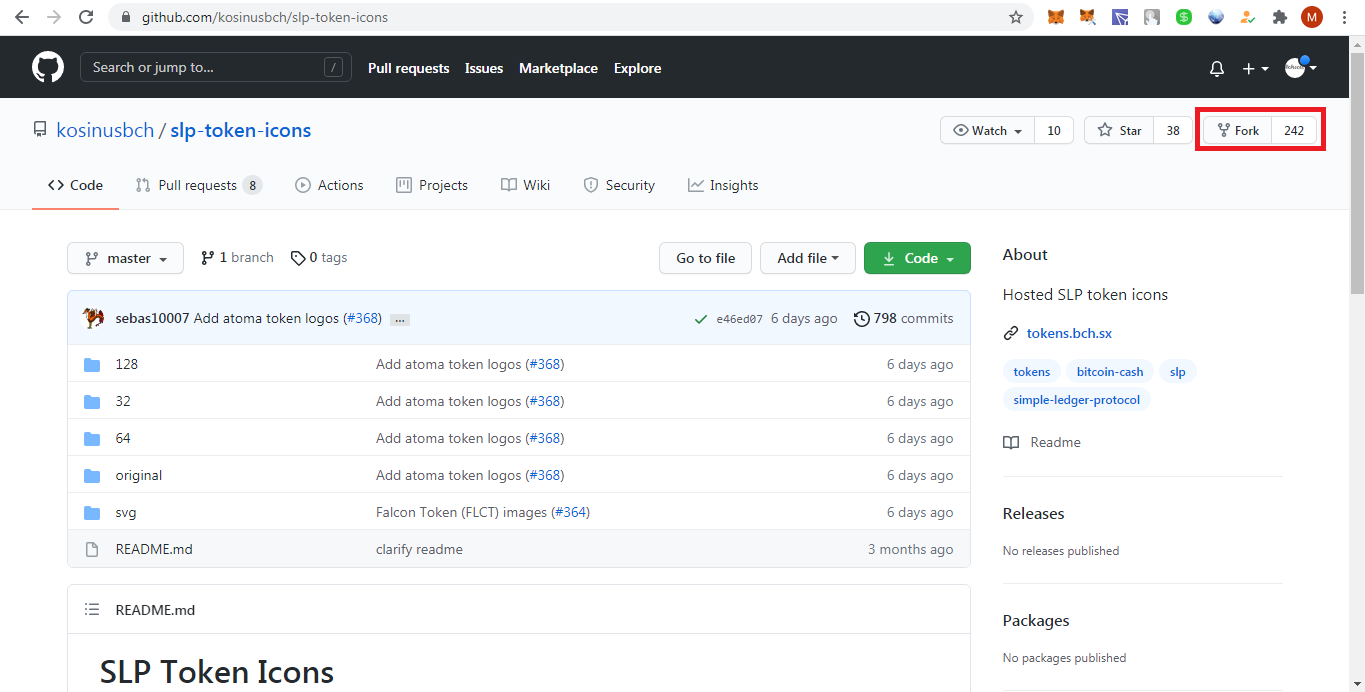1365x692 pixels.
Task: View the 0 tags link
Action: (x=319, y=258)
